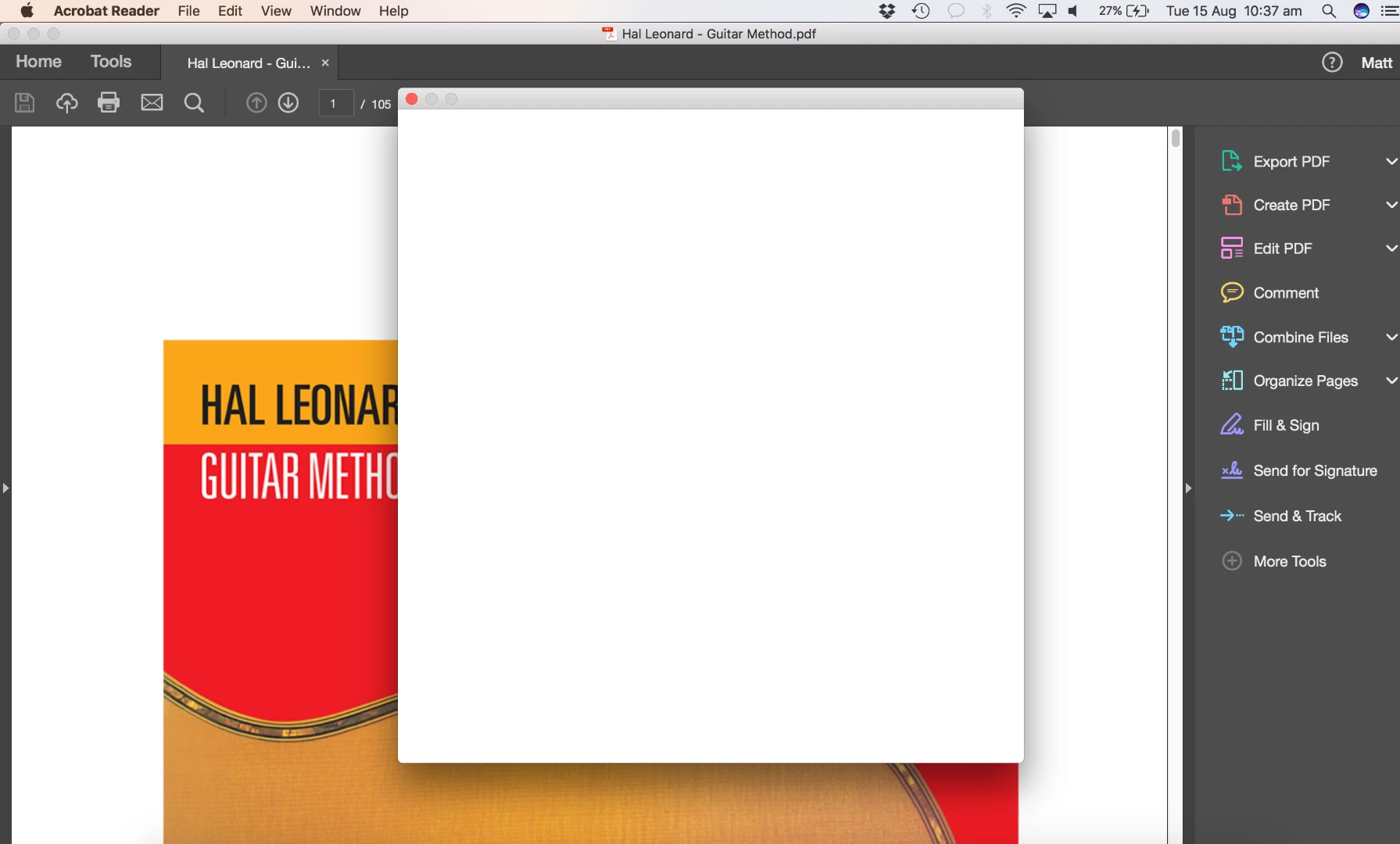Expand the Organize Pages chevron
The image size is (1400, 844).
(1391, 381)
